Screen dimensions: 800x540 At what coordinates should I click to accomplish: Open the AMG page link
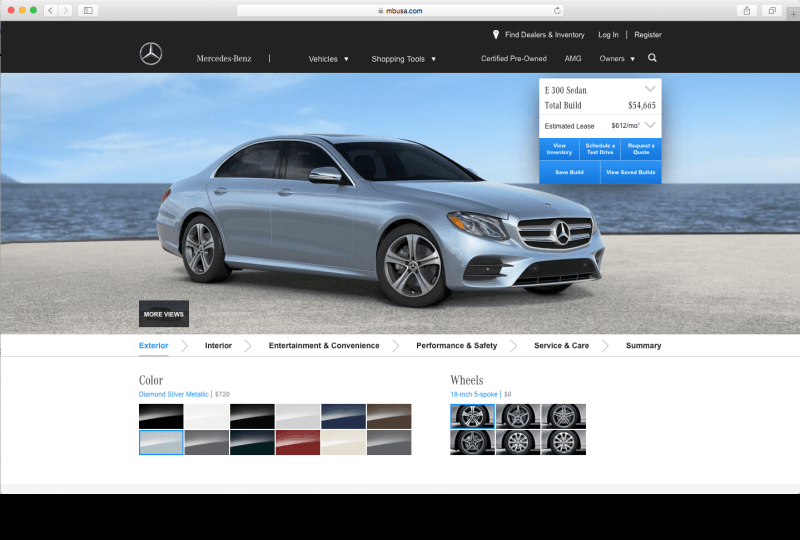(572, 59)
